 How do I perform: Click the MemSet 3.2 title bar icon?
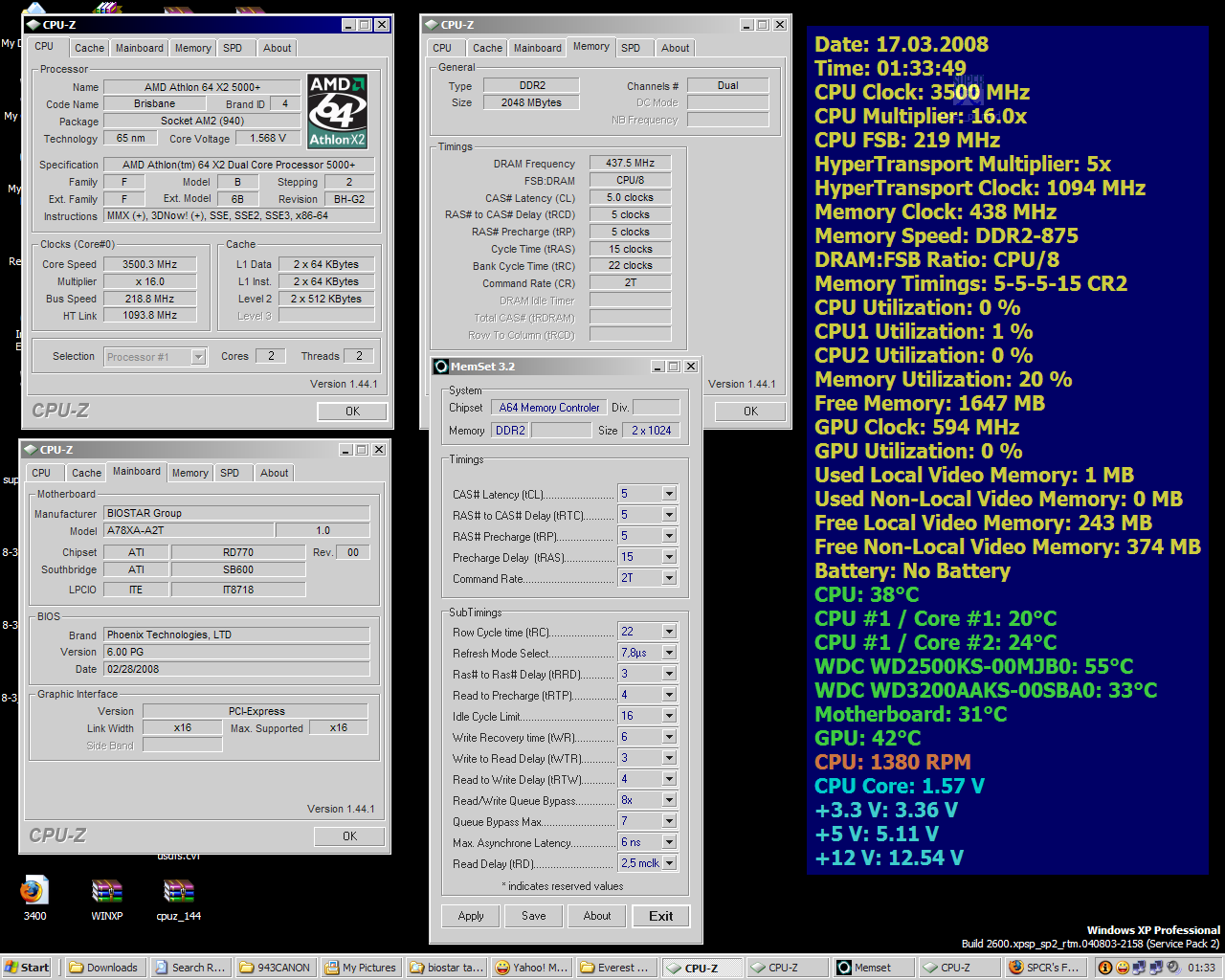pyautogui.click(x=441, y=367)
